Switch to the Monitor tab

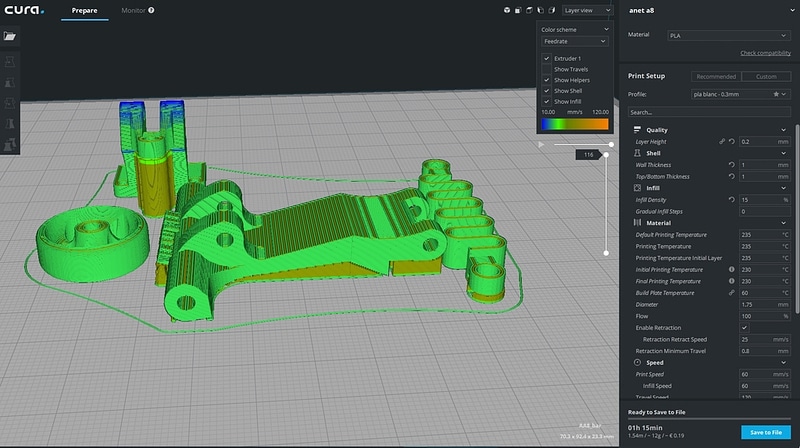pos(133,10)
